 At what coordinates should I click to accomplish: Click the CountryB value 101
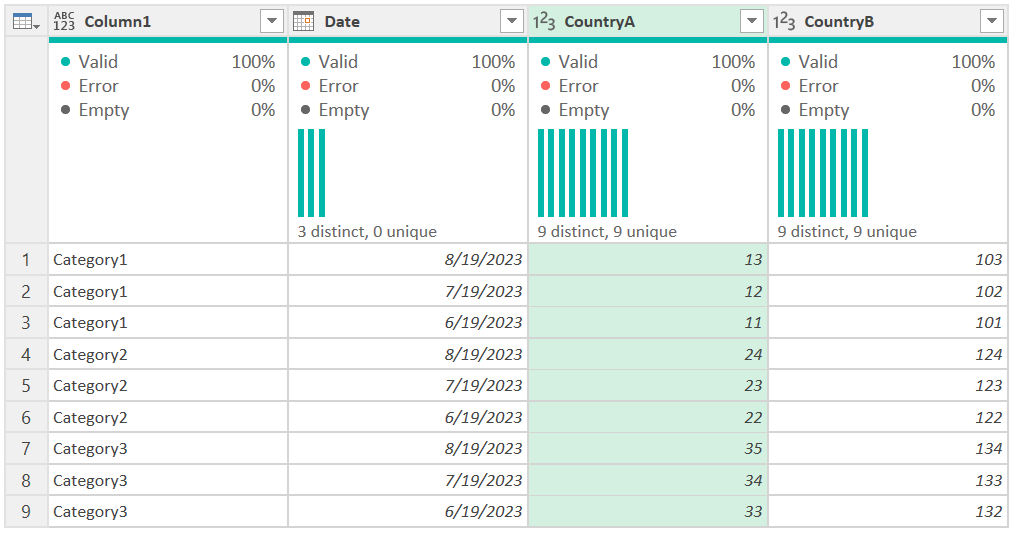(888, 323)
